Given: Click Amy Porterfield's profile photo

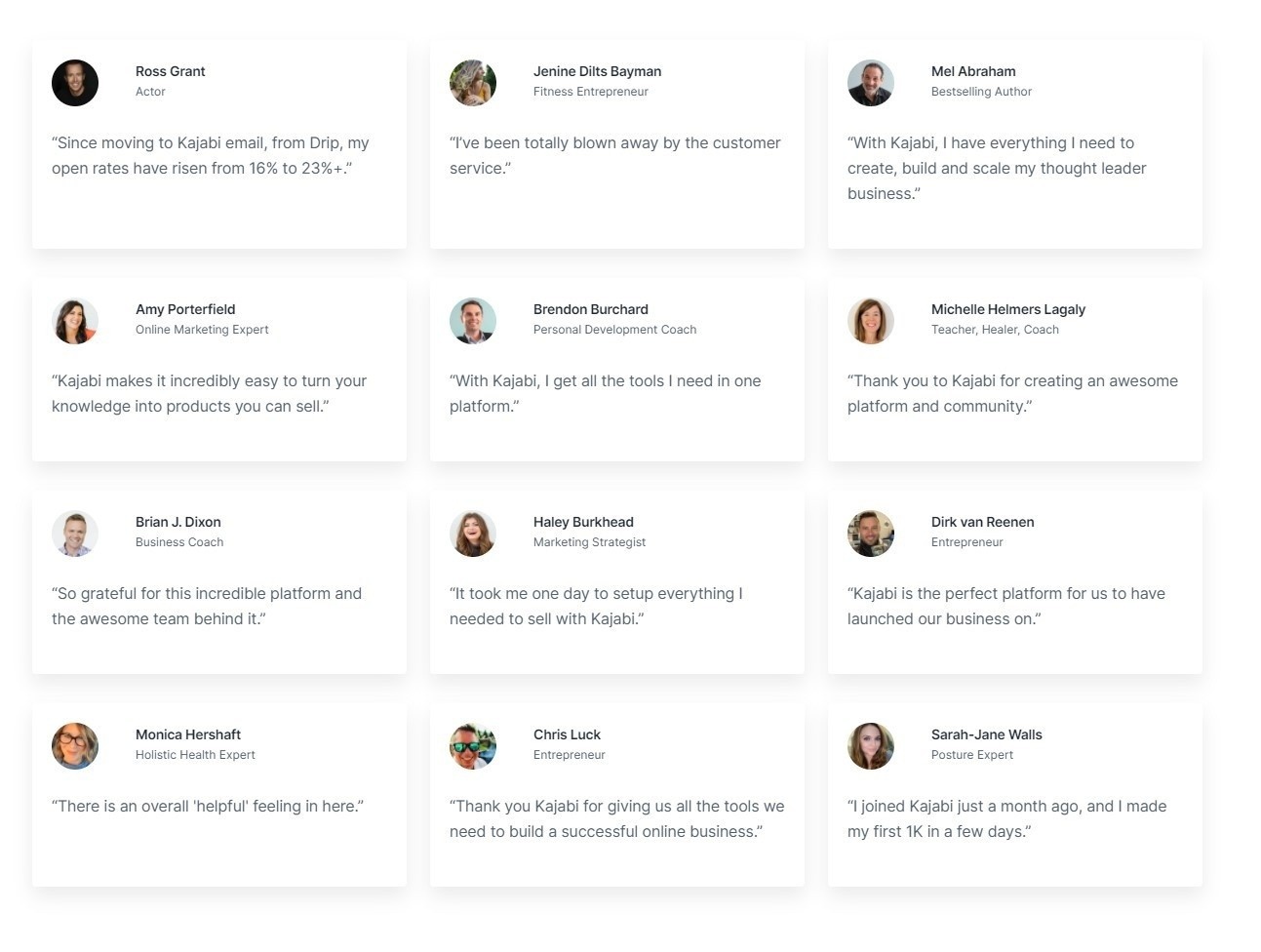Looking at the screenshot, I should tap(75, 321).
